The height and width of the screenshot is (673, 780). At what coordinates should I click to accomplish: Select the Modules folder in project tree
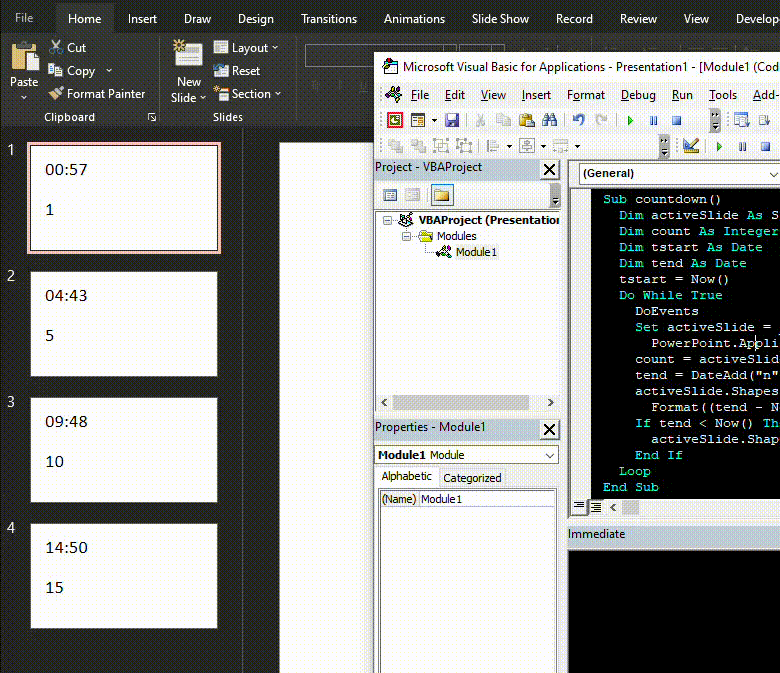coord(456,236)
